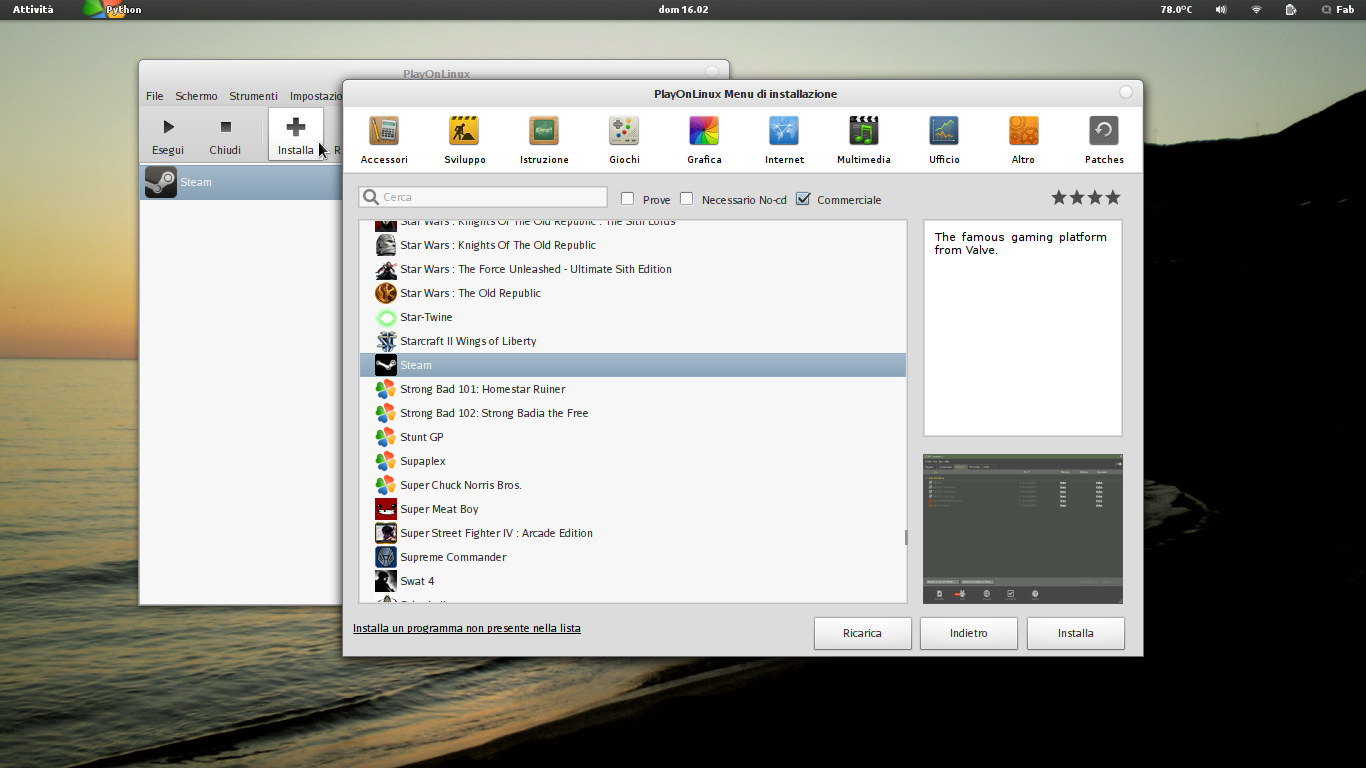Click the star rating indicator
Screen dimensions: 1366x768
click(1086, 198)
